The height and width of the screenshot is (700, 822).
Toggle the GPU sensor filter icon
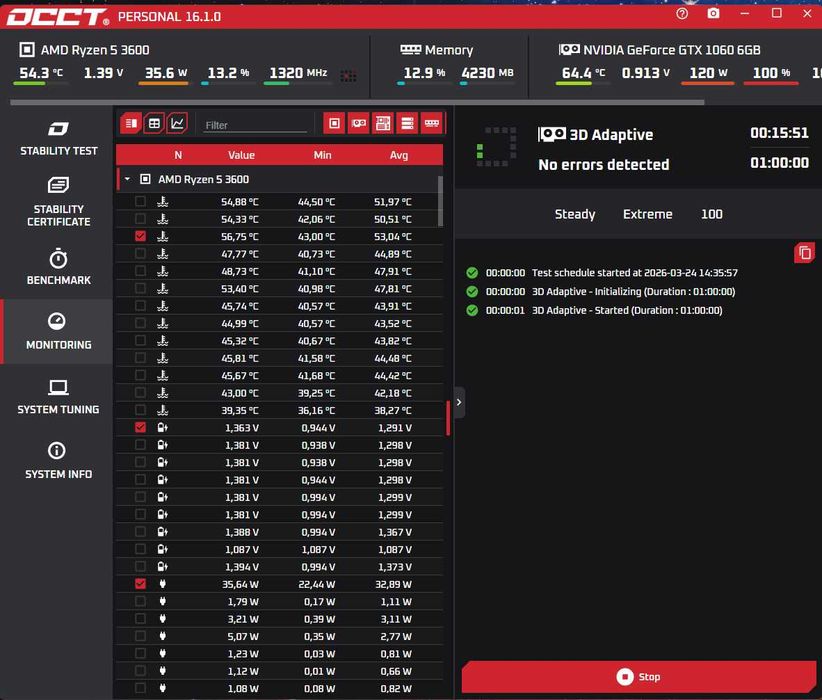[359, 124]
